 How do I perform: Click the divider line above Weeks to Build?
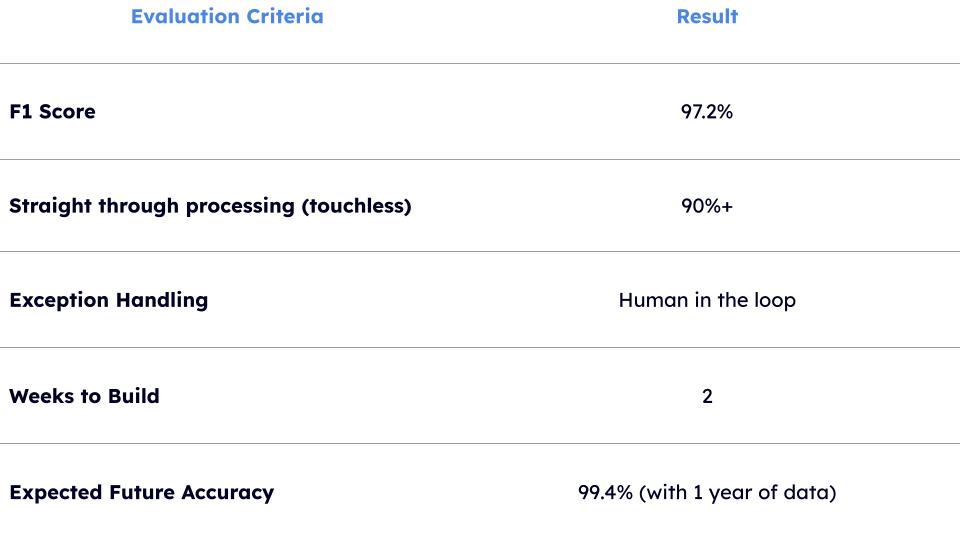click(480, 348)
